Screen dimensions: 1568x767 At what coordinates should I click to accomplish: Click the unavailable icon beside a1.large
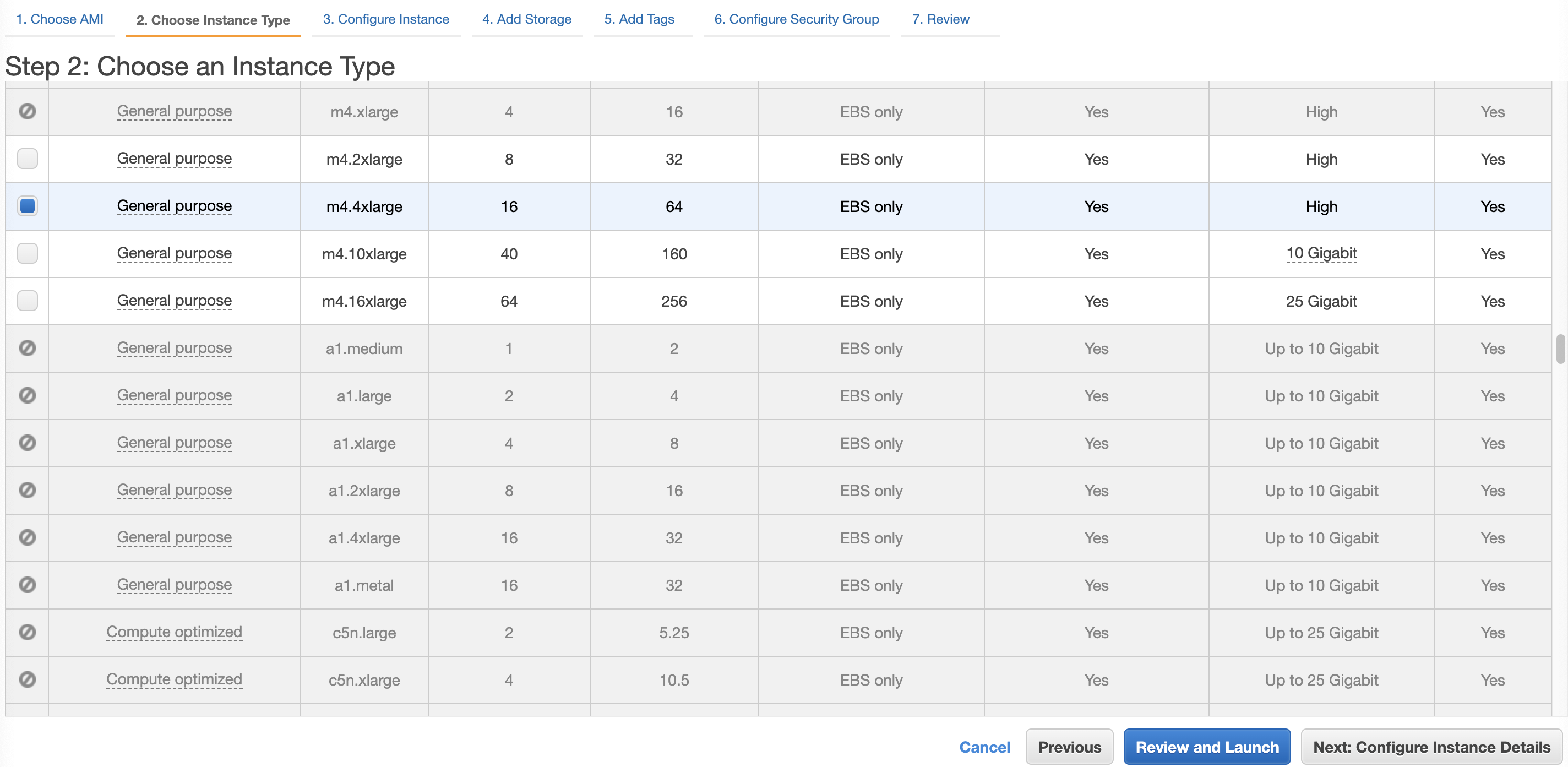pos(28,396)
